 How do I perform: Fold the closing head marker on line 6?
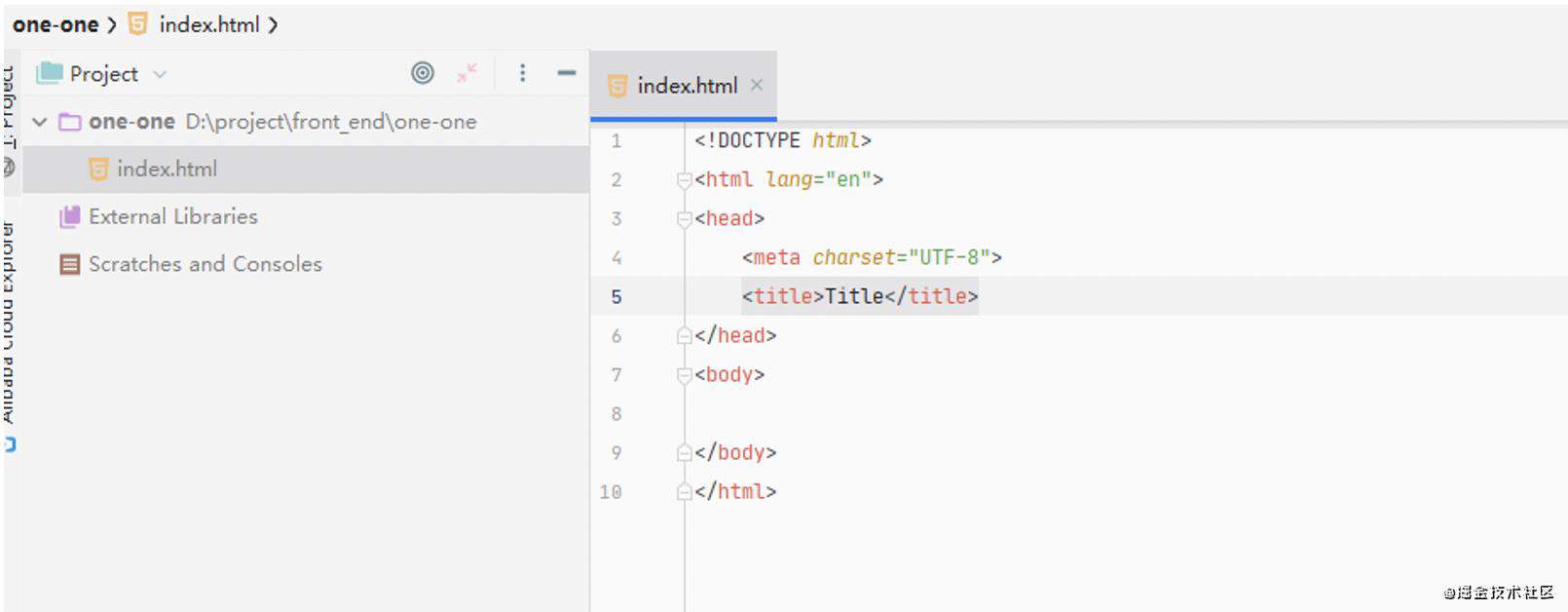tap(684, 336)
